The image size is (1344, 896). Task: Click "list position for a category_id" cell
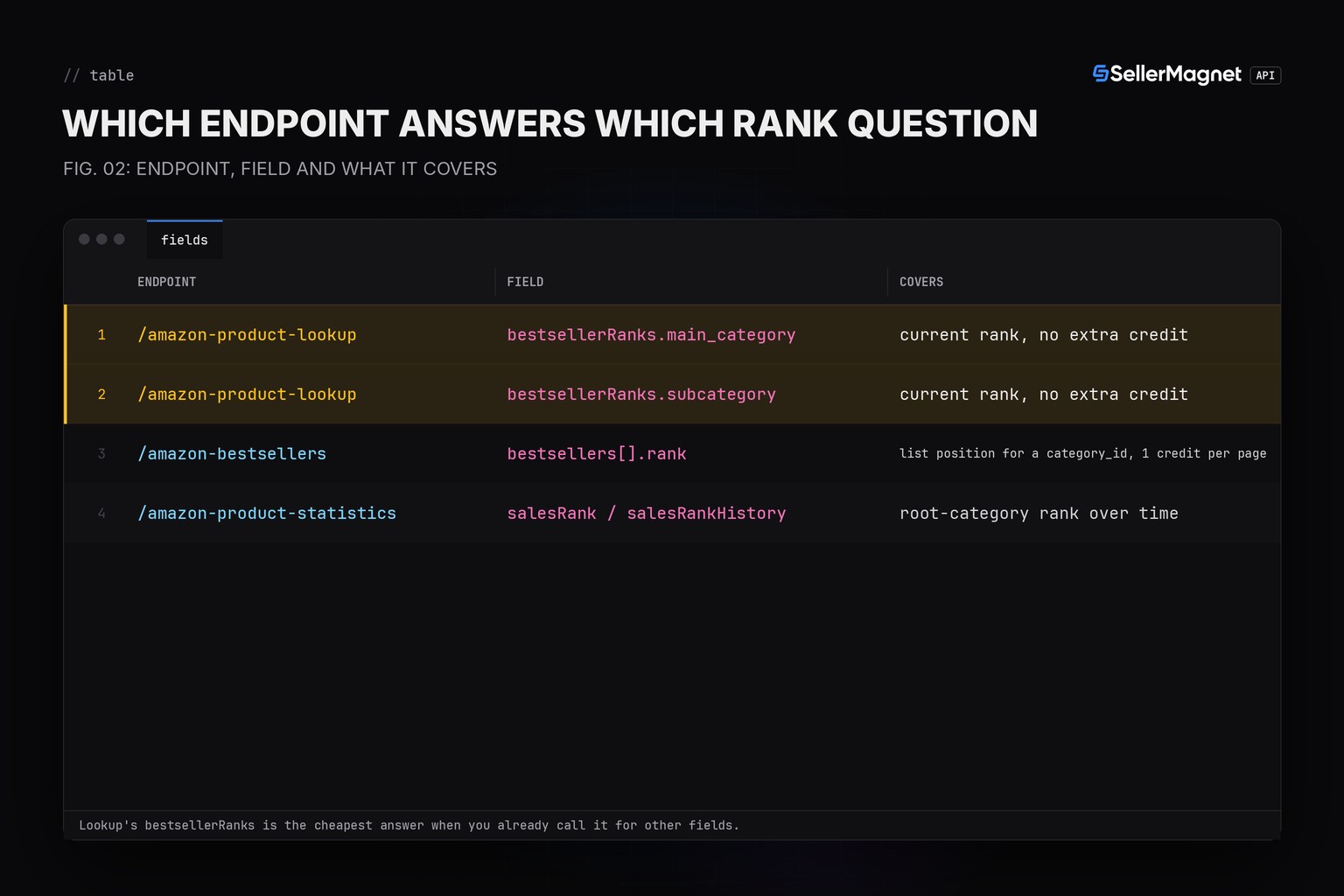coord(1083,453)
